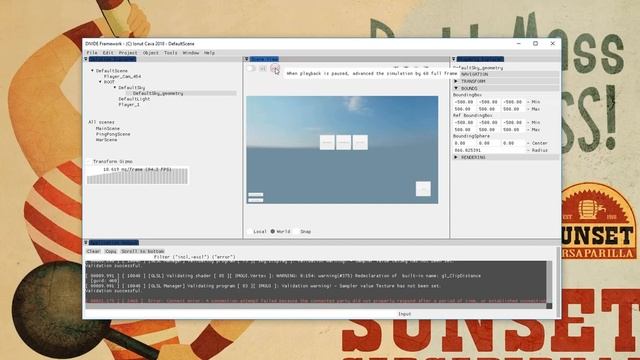Click the Scroll to bottom button
The height and width of the screenshot is (360, 640).
pyautogui.click(x=143, y=251)
